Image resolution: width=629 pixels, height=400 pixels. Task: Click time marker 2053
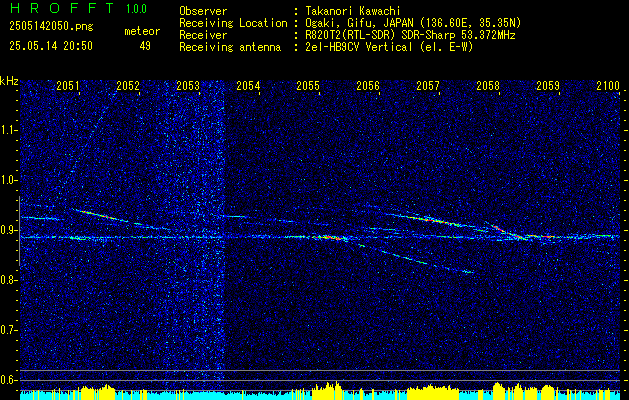pyautogui.click(x=188, y=86)
